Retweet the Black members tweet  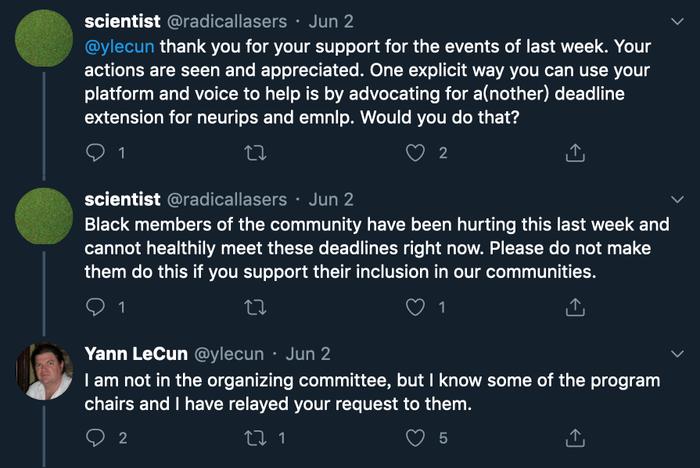[x=255, y=308]
